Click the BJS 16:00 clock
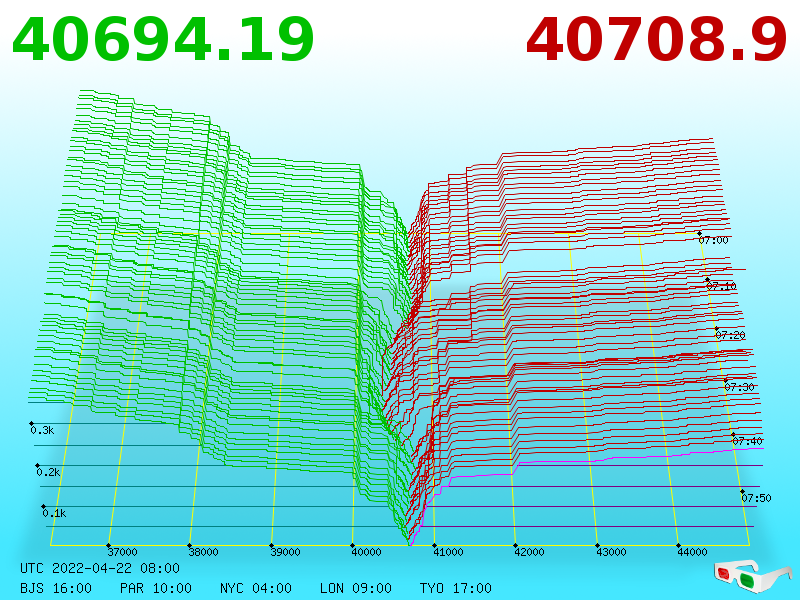 click(x=56, y=588)
